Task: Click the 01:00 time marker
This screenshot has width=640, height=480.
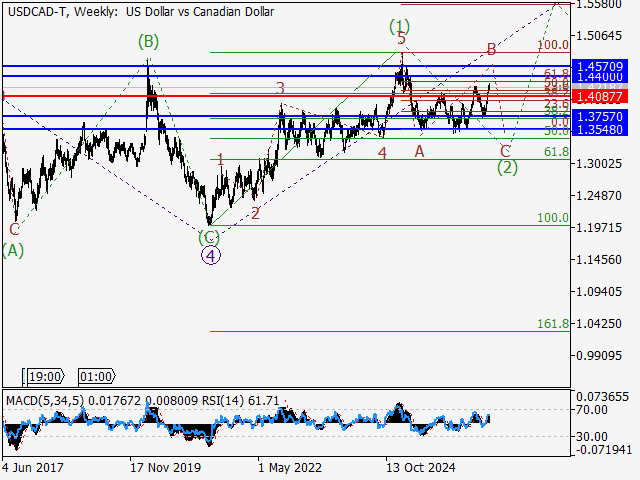Action: (96, 376)
